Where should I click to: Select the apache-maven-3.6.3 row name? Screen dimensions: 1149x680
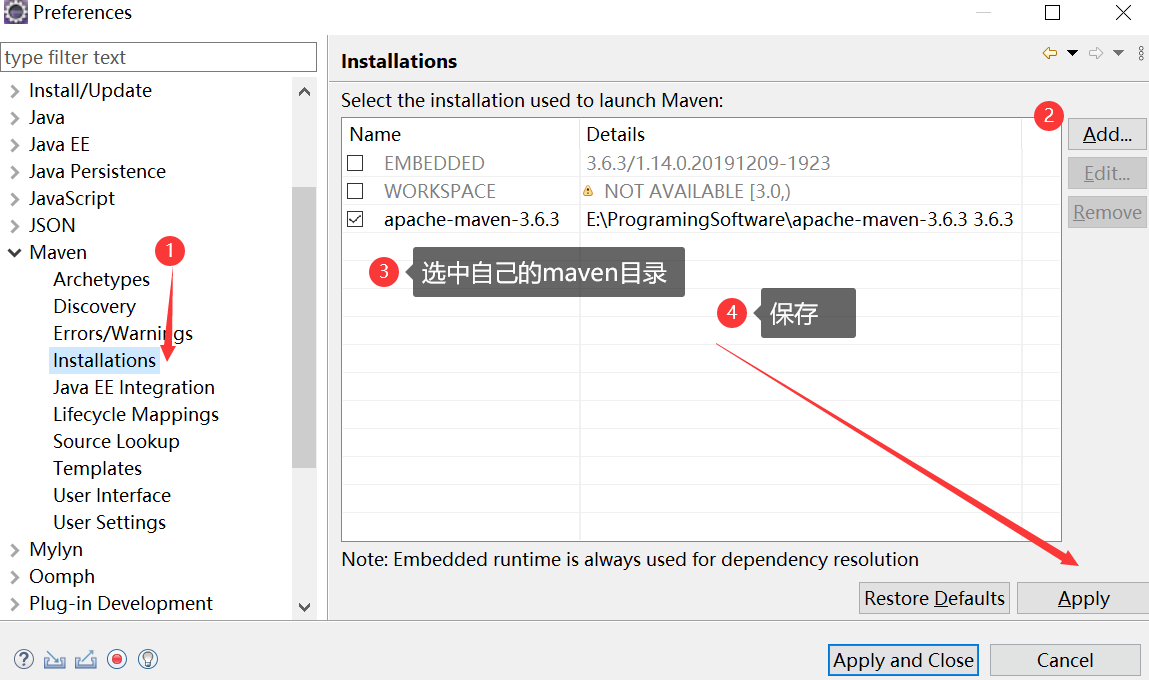[471, 219]
